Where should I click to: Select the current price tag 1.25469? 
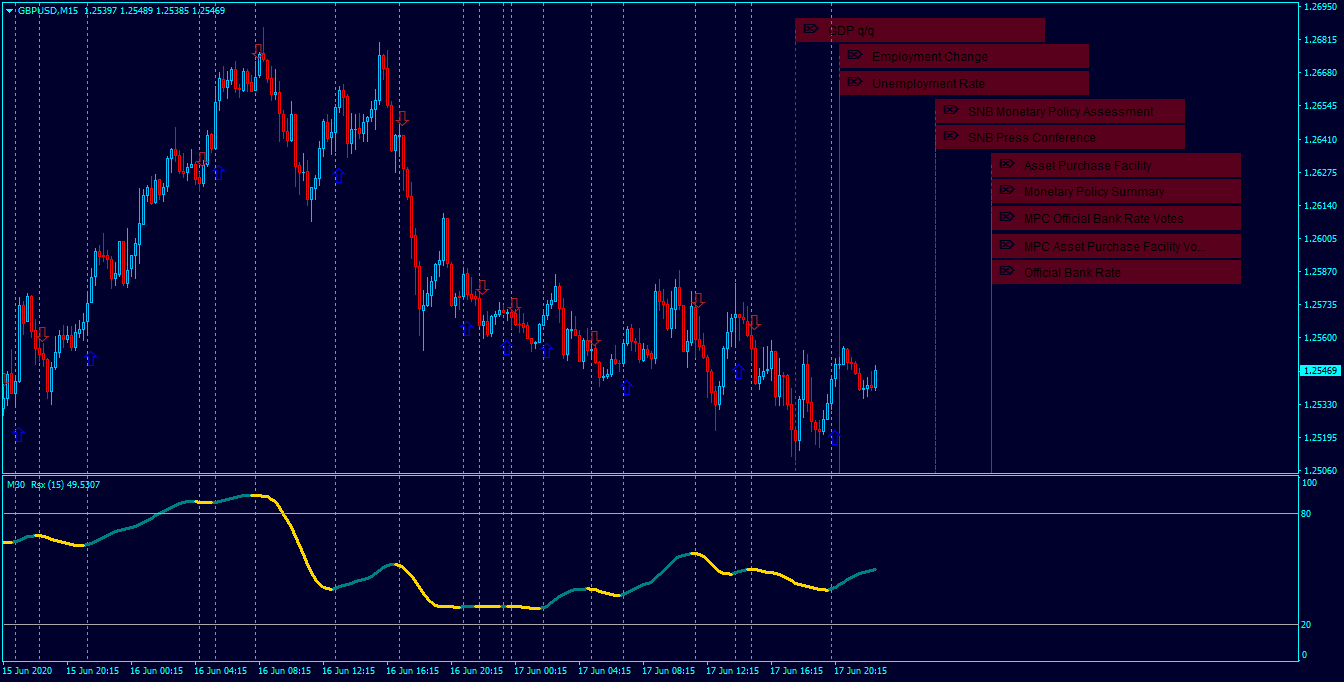[x=1320, y=370]
